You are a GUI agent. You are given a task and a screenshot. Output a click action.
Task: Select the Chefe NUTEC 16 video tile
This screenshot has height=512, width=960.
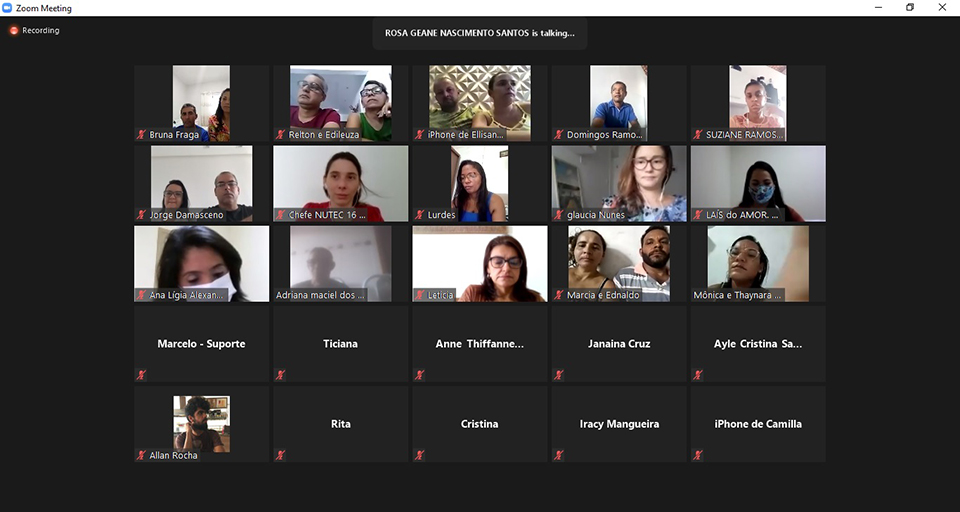[x=340, y=183]
